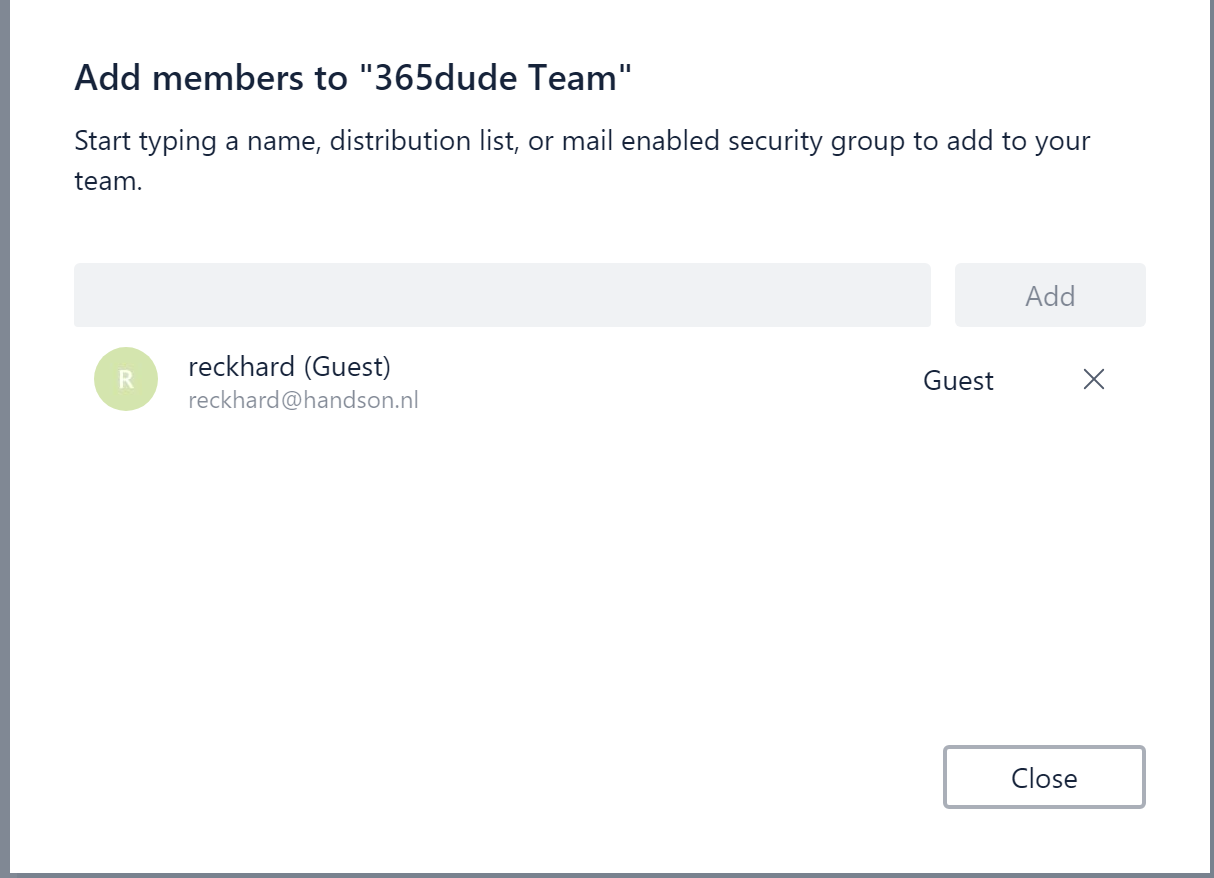Click the Guest role label

958,380
